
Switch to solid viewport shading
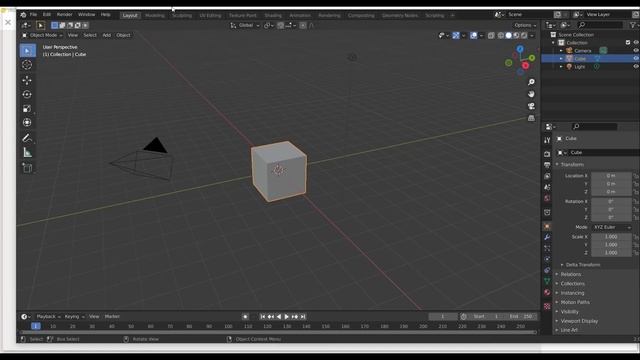(x=509, y=36)
